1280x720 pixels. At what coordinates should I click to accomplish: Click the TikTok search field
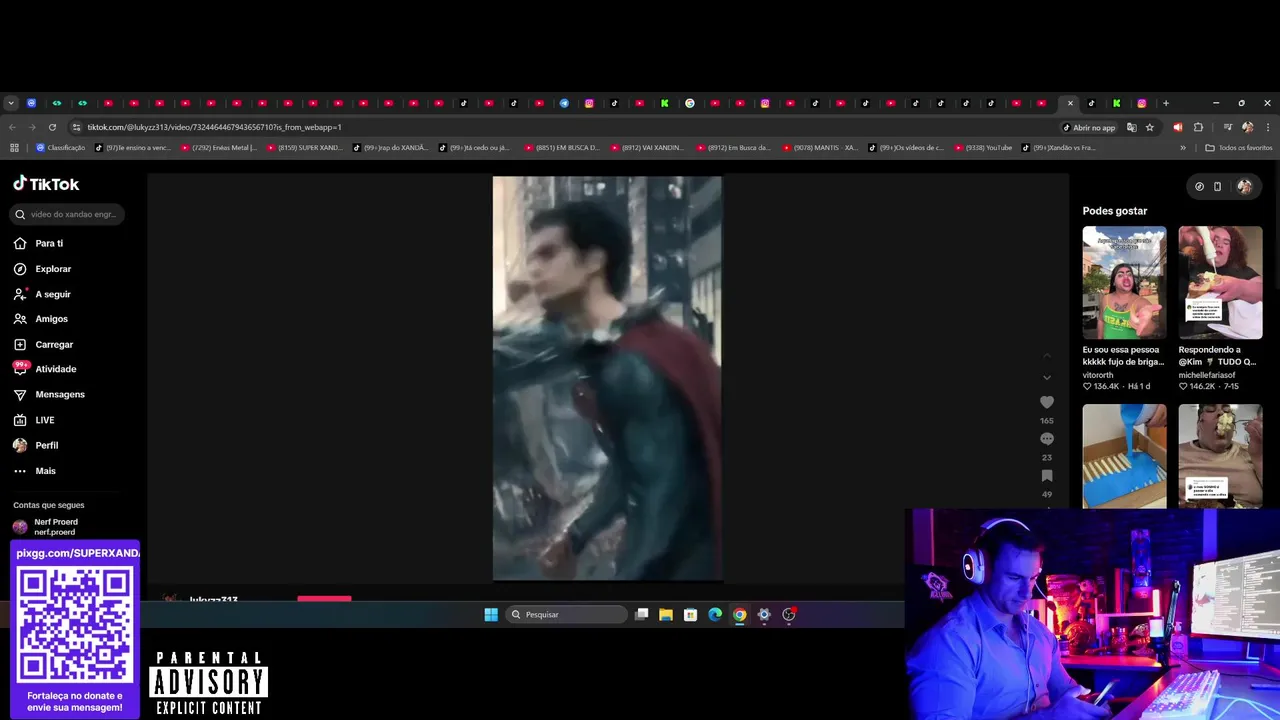pos(68,214)
